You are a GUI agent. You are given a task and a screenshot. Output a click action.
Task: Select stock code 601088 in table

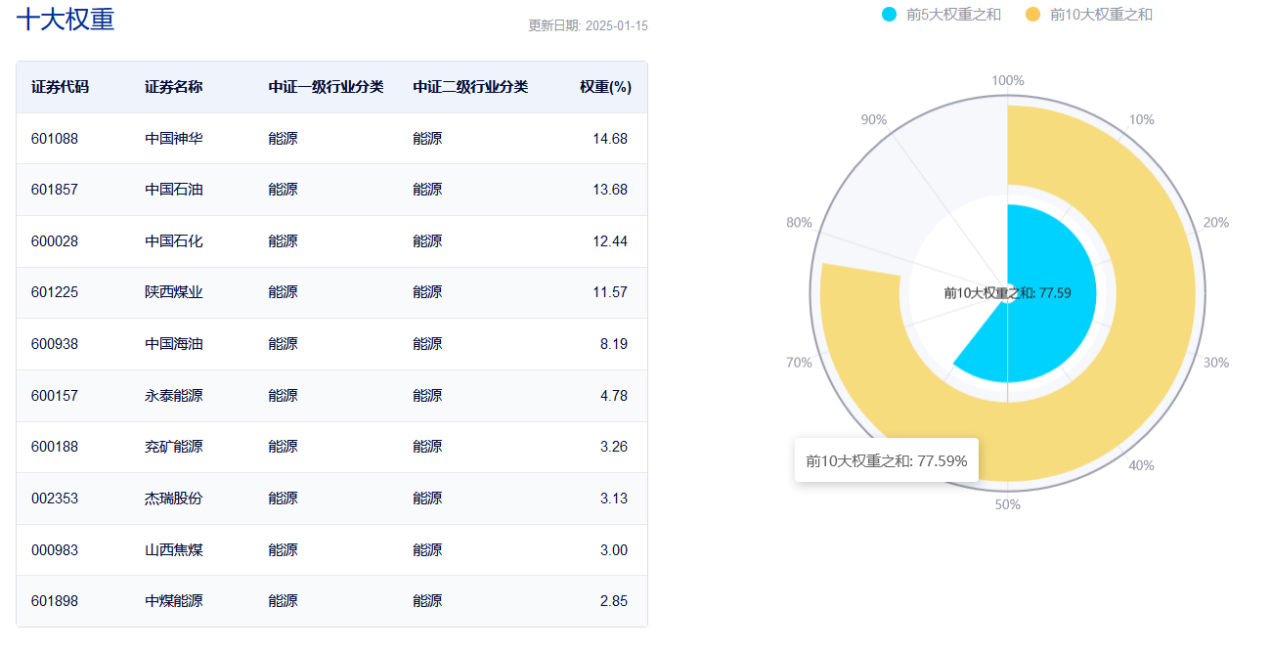point(54,139)
